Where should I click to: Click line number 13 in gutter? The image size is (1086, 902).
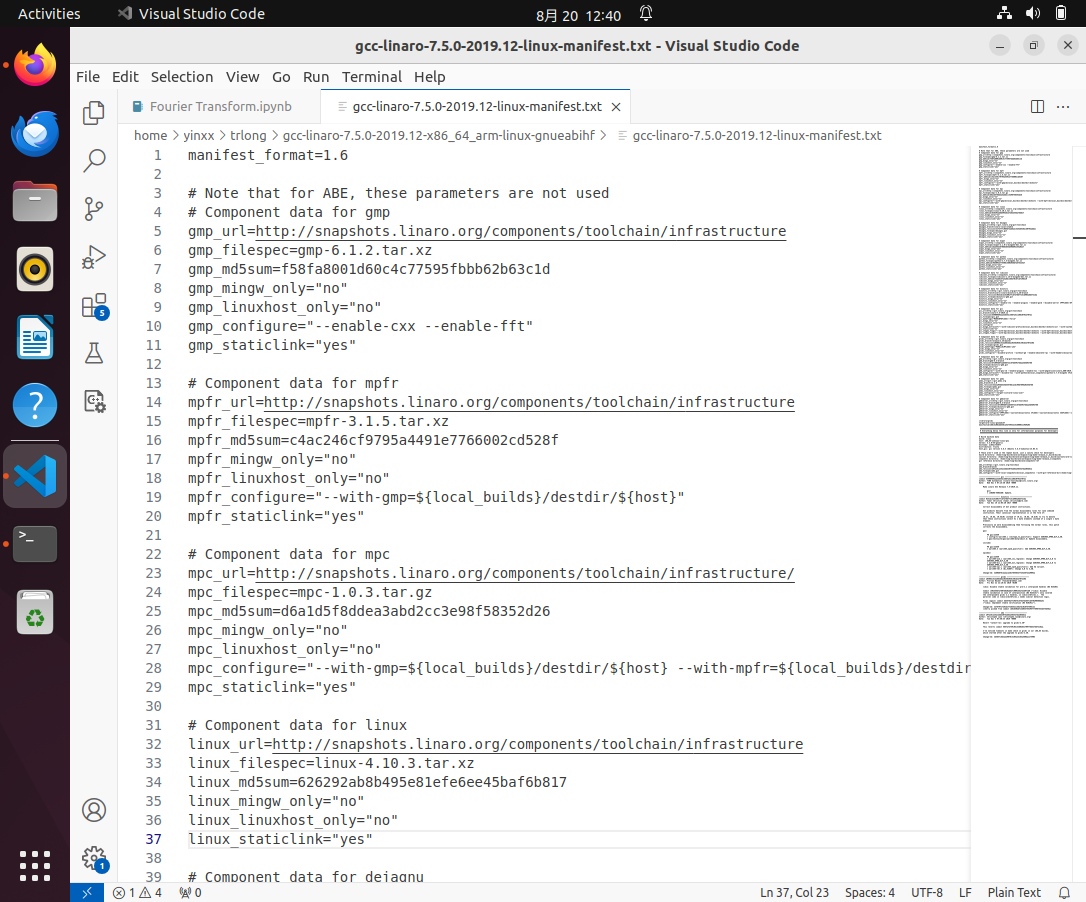coord(154,384)
